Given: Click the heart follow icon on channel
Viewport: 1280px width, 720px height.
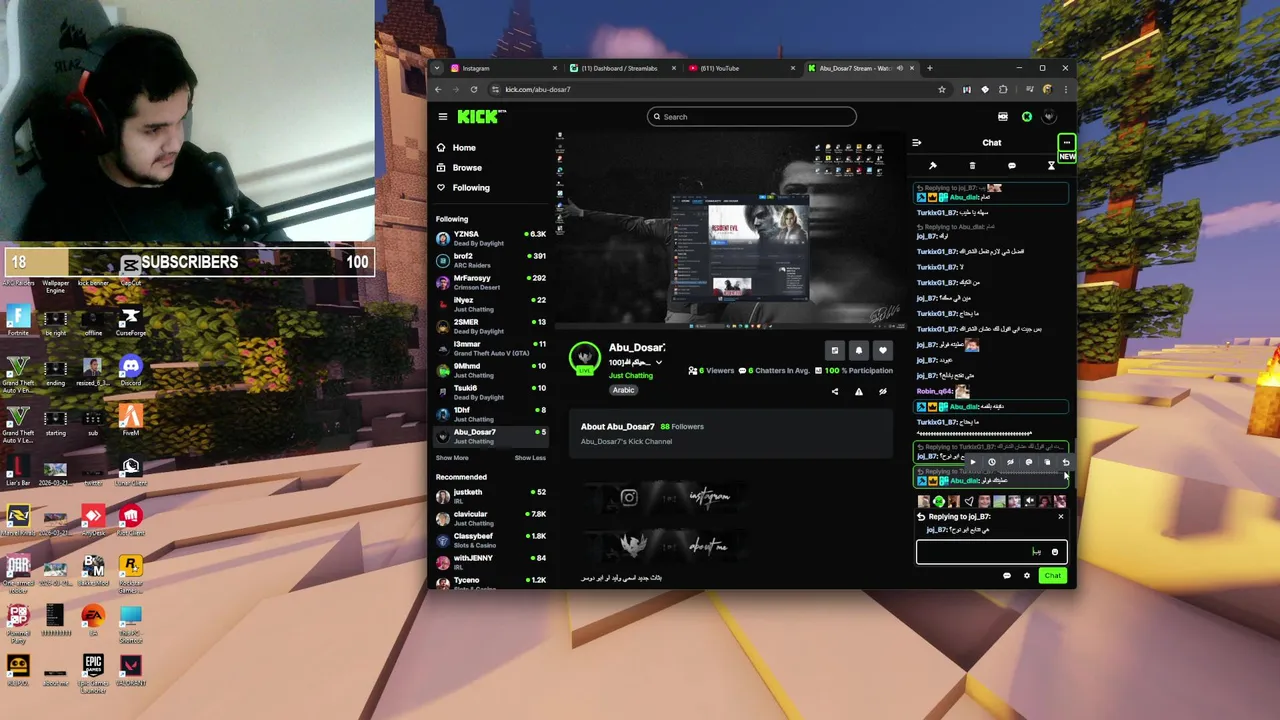Looking at the screenshot, I should click(x=882, y=350).
